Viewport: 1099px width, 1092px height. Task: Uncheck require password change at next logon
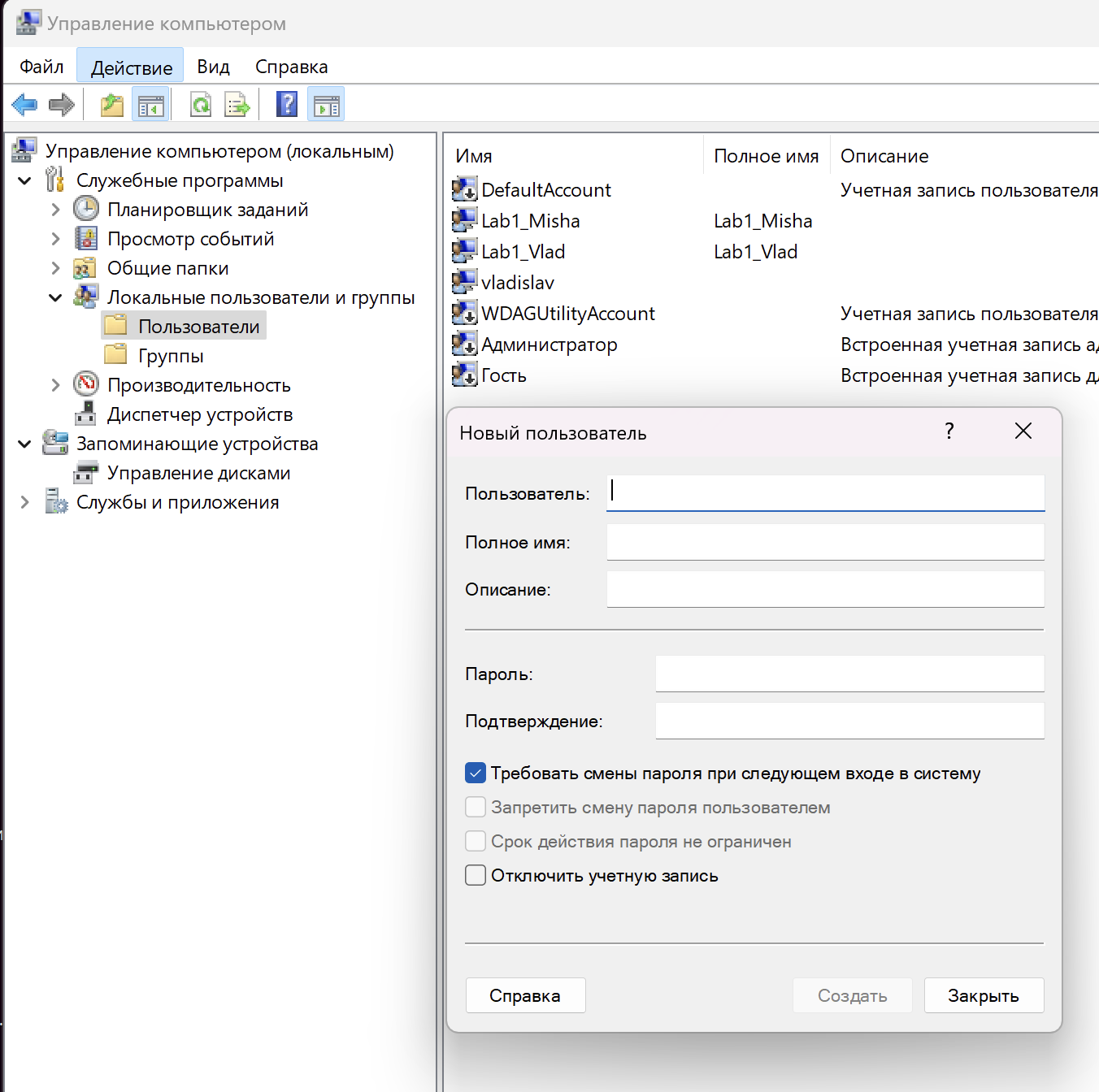pos(476,773)
